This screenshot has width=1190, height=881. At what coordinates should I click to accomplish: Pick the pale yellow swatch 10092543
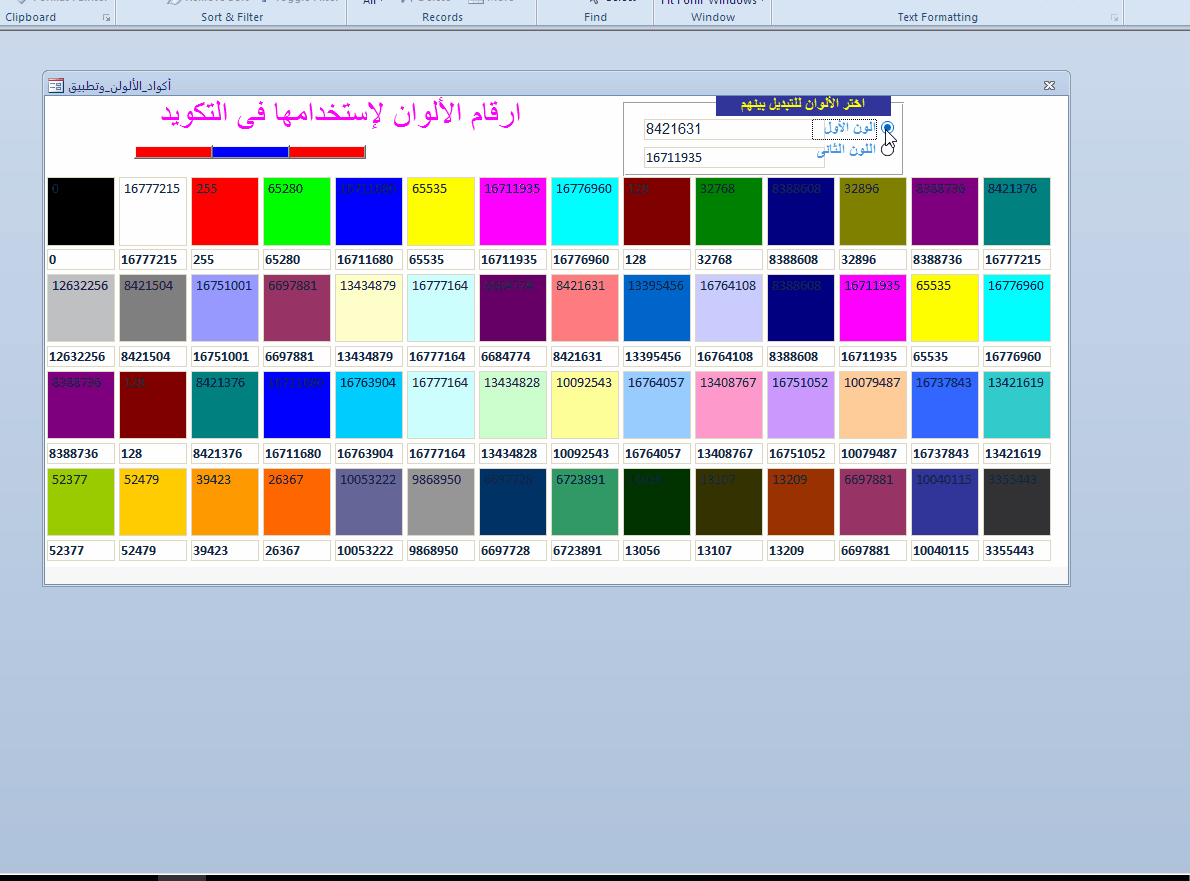[x=584, y=405]
